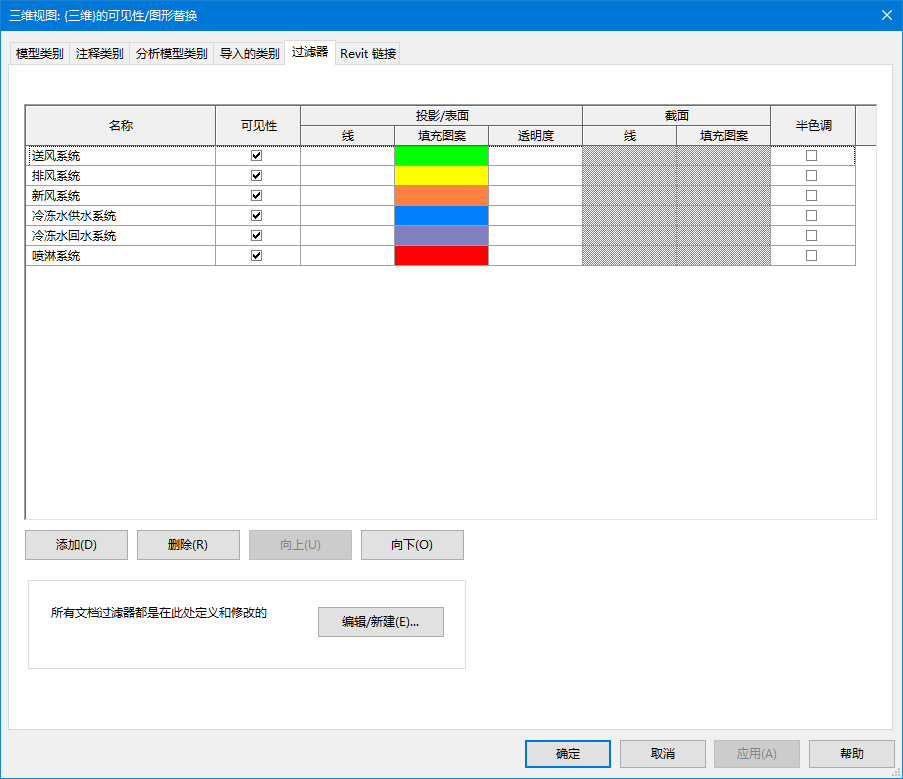Open purple fill pattern of 冷冻水回水系统
Screen dimensions: 903x779
click(x=441, y=235)
